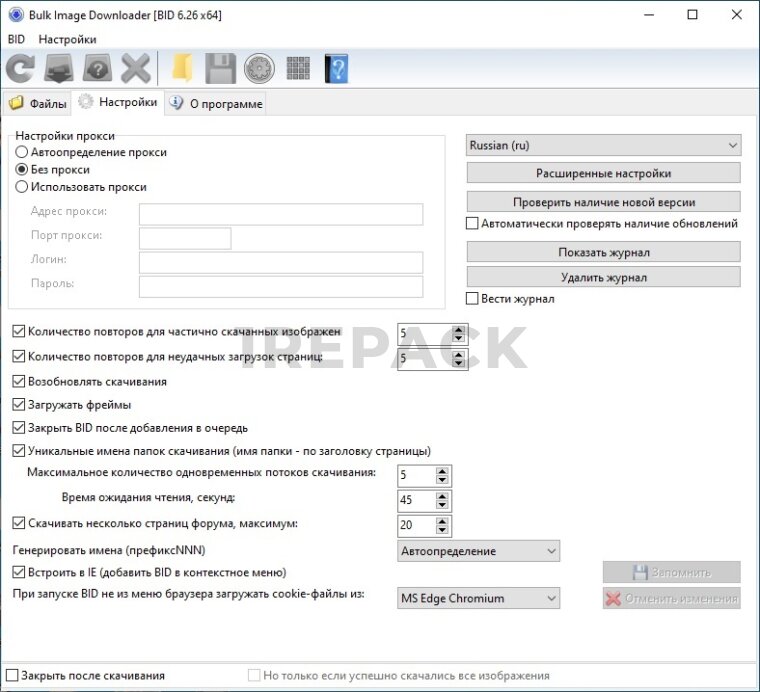The width and height of the screenshot is (760, 692).
Task: Open the Russian (ru) language dropdown
Action: click(603, 145)
